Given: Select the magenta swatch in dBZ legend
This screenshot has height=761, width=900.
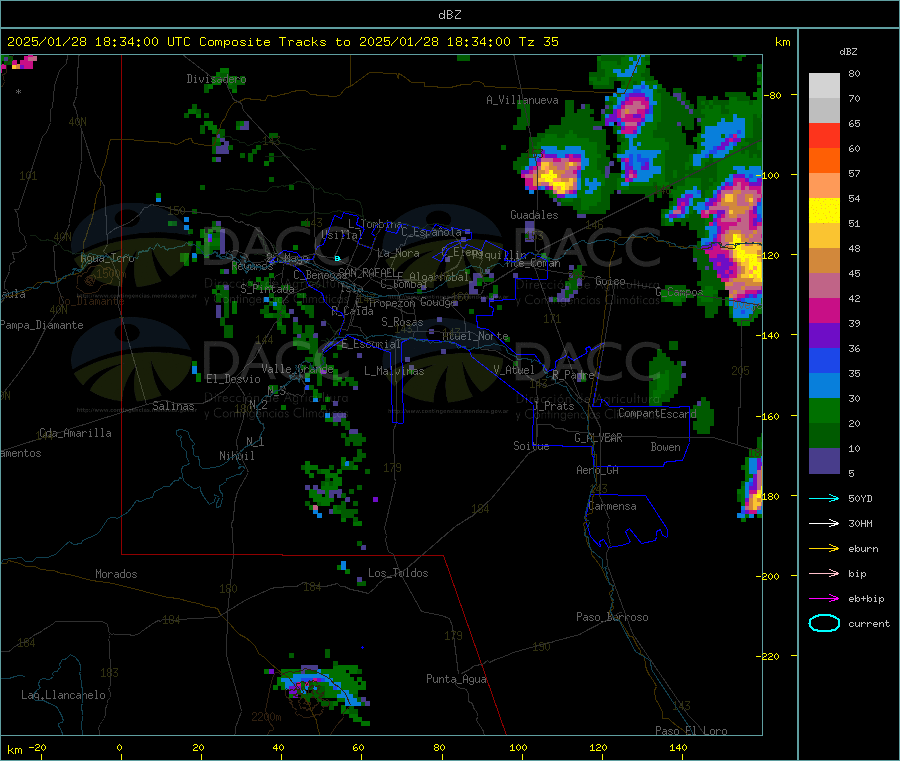Looking at the screenshot, I should click(x=824, y=310).
